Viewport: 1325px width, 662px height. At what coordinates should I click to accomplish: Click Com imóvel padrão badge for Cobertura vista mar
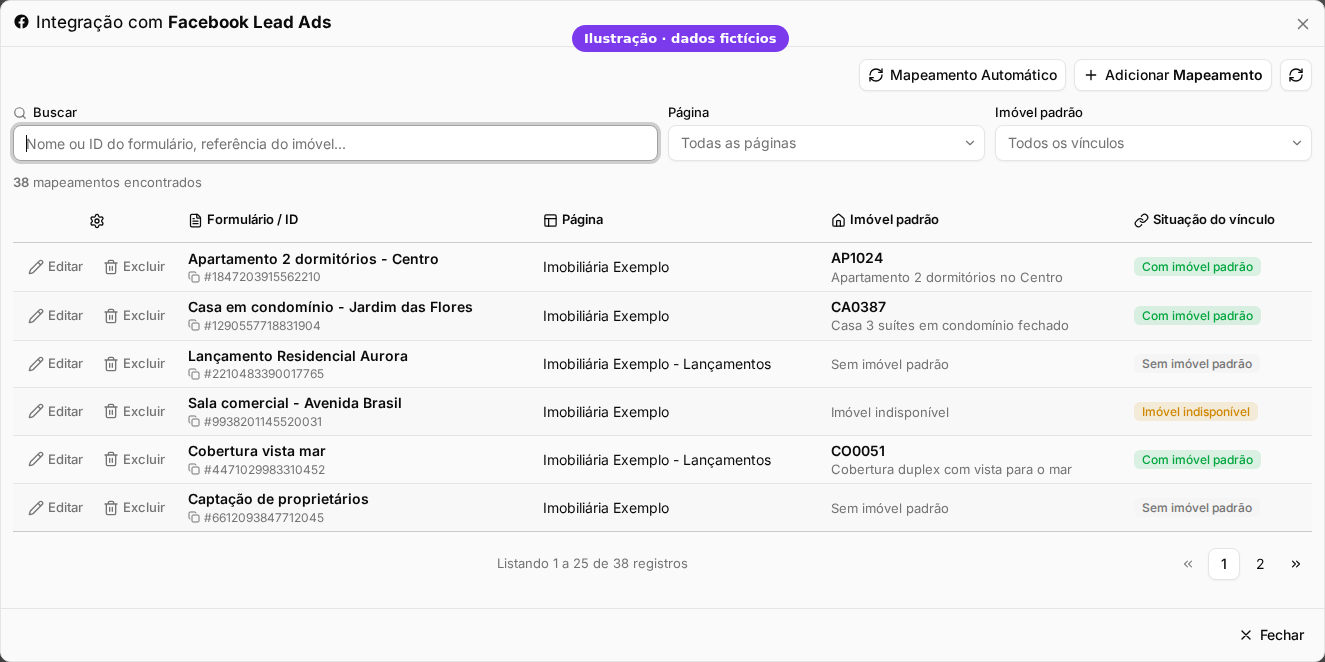(1197, 460)
